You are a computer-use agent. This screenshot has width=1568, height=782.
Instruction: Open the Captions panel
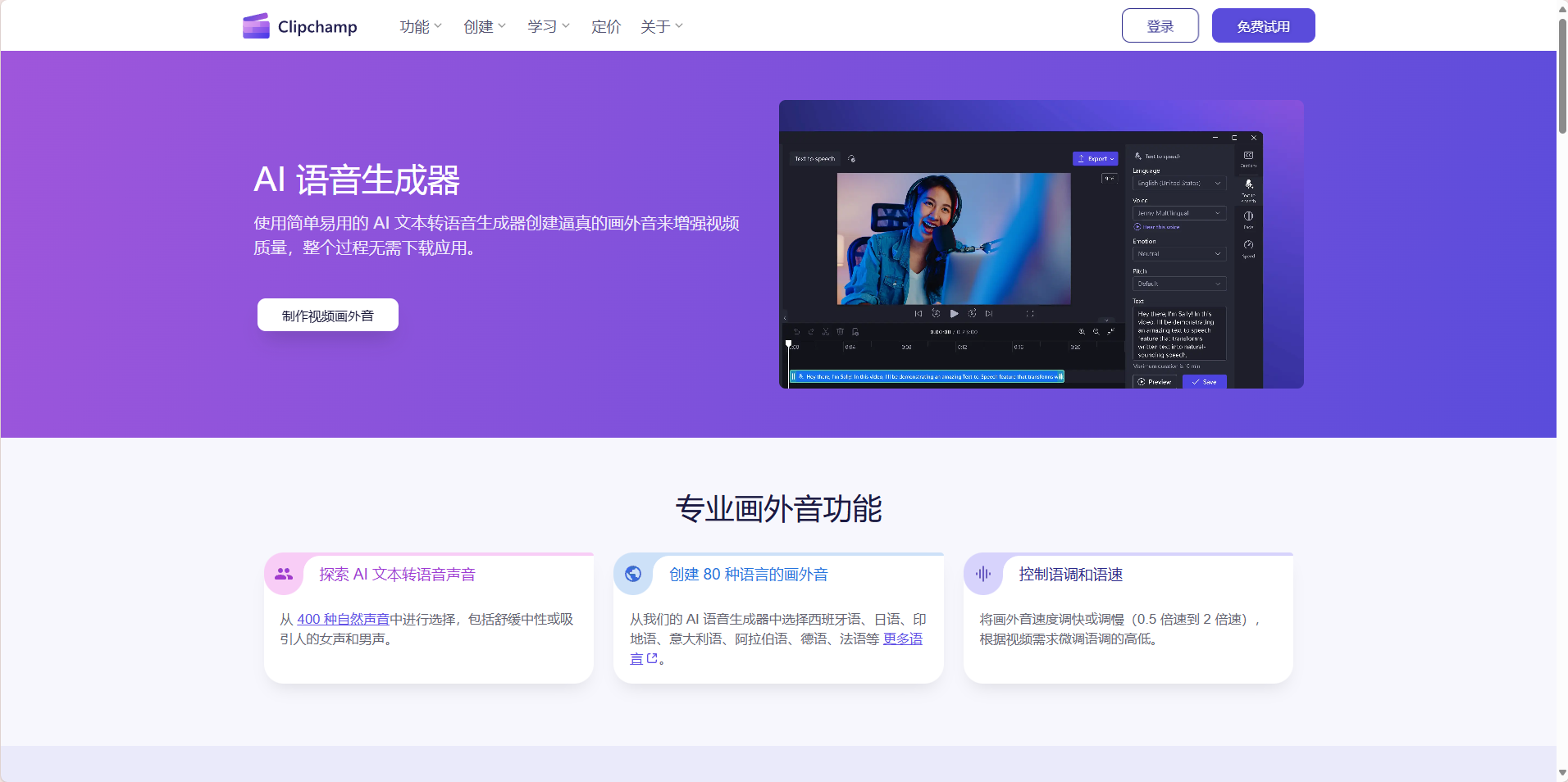tap(1248, 155)
